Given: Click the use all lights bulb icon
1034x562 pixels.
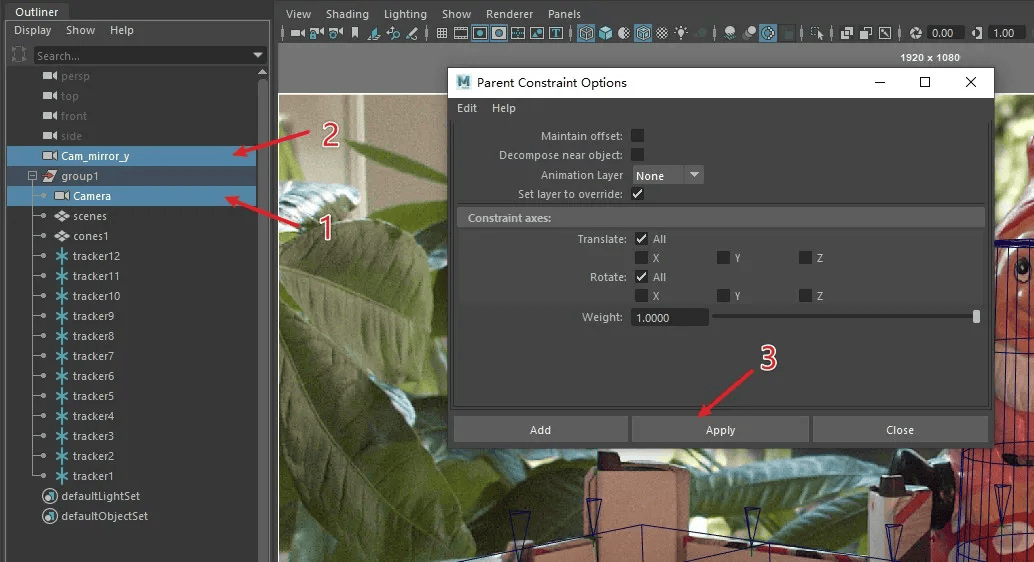Looking at the screenshot, I should 681,33.
